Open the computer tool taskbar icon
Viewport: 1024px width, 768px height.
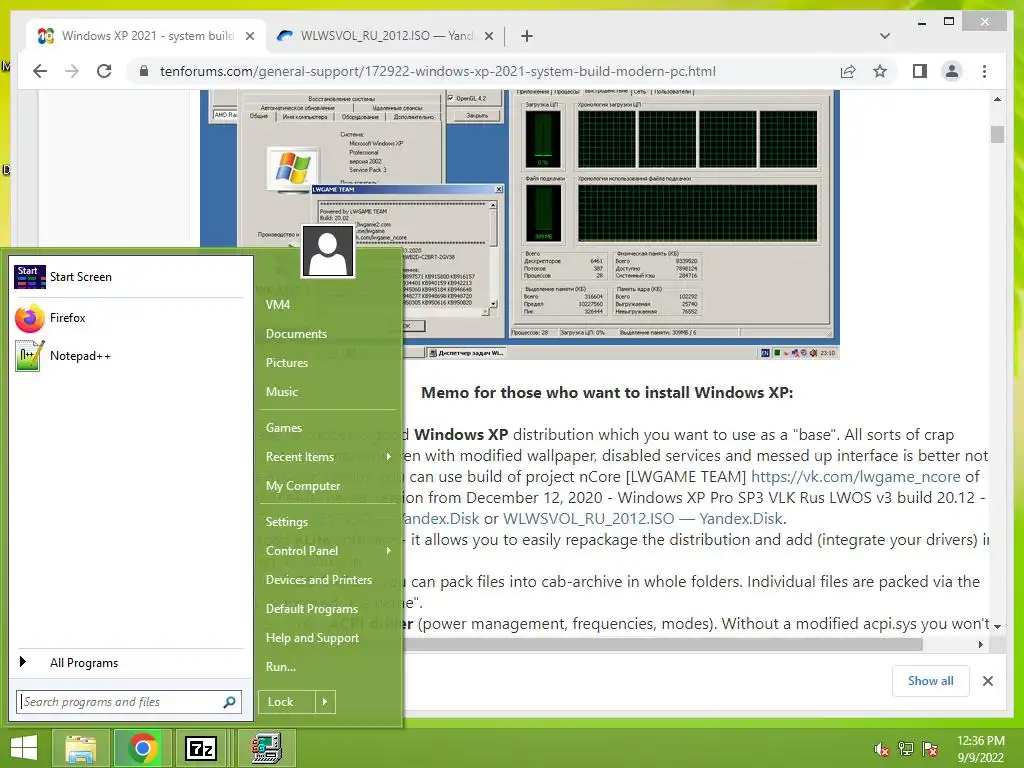point(266,748)
